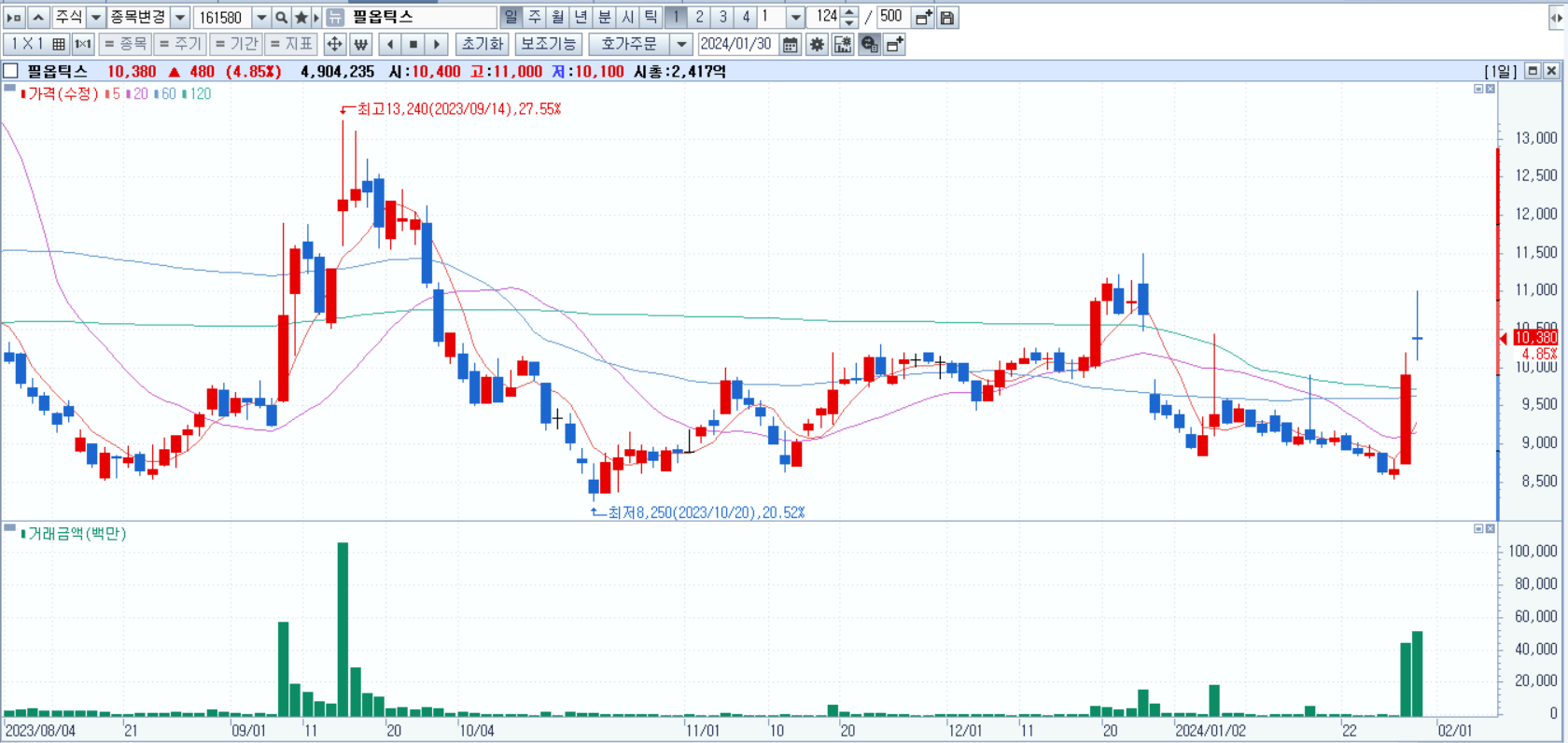Click the save floppy disk icon
1568x743 pixels.
coord(947,17)
